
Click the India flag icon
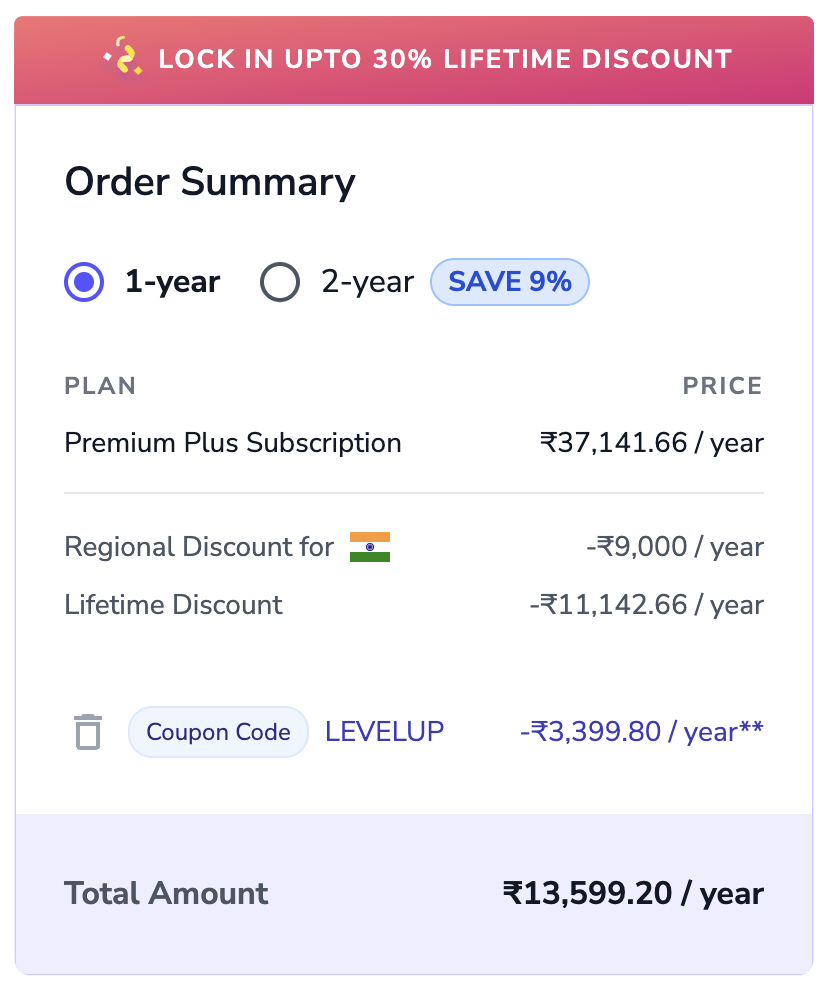click(368, 546)
